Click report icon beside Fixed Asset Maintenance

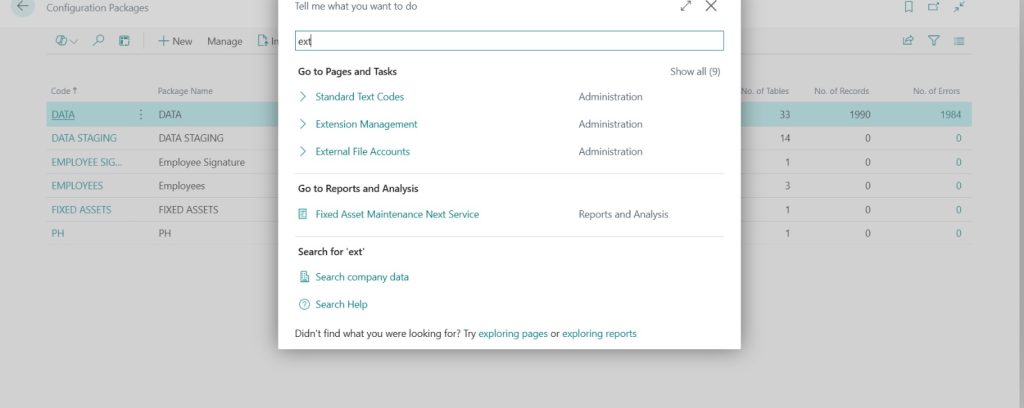(303, 214)
